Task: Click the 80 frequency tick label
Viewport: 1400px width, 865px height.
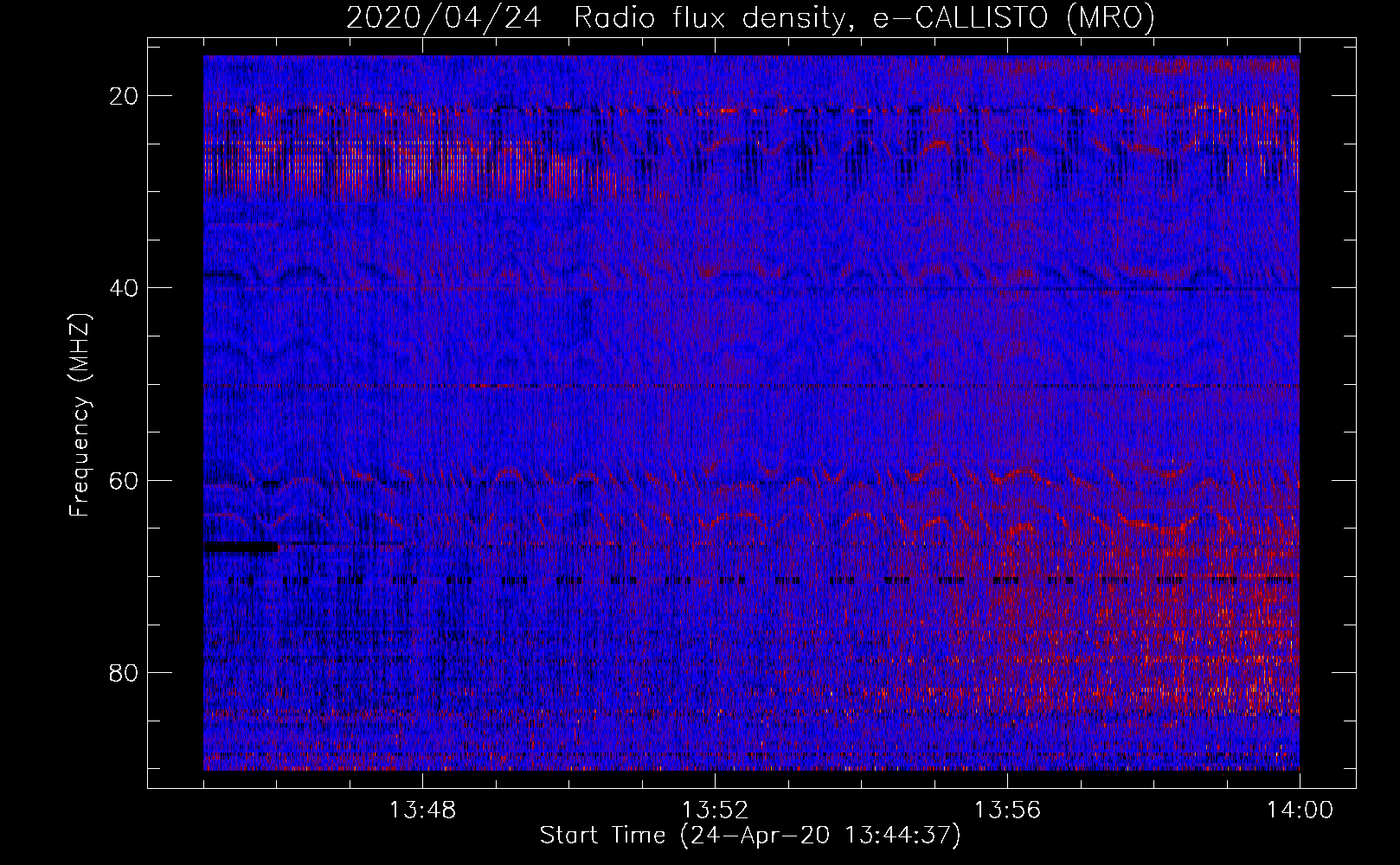Action: click(x=124, y=672)
